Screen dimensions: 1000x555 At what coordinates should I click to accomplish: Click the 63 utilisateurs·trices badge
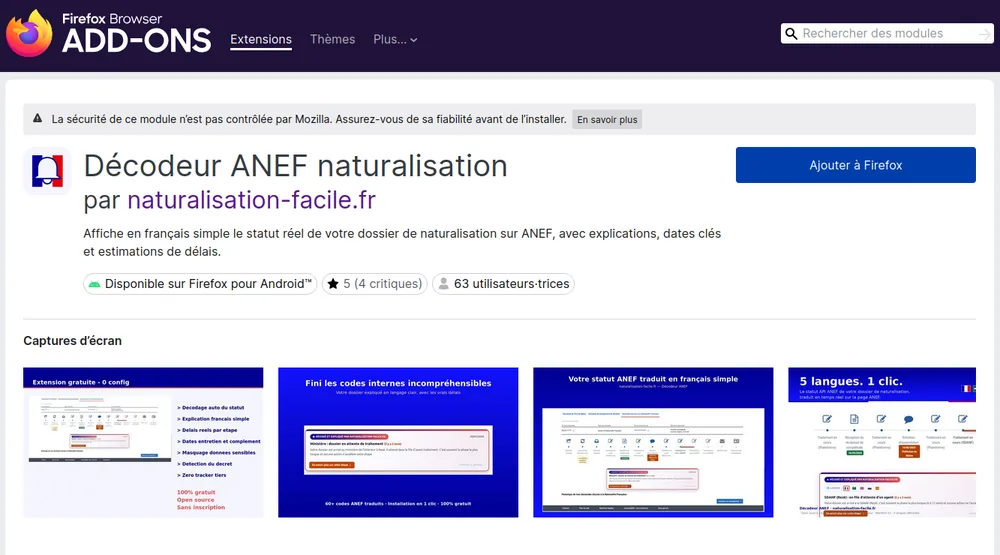click(x=503, y=284)
